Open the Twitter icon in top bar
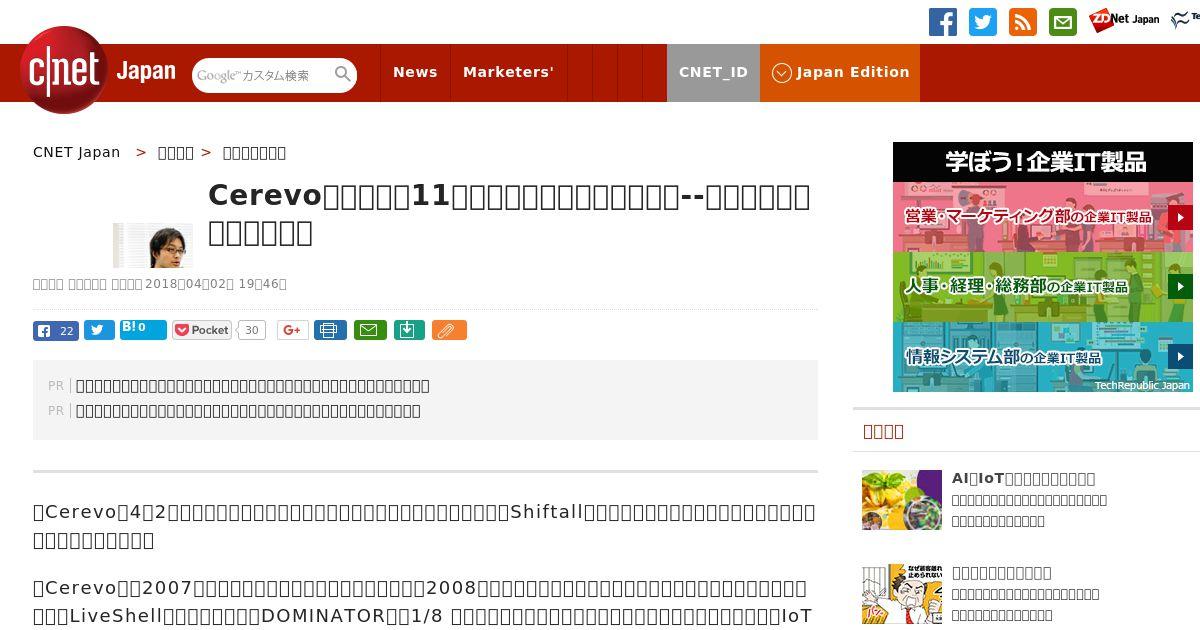Screen dimensions: 1200x630 [x=983, y=22]
